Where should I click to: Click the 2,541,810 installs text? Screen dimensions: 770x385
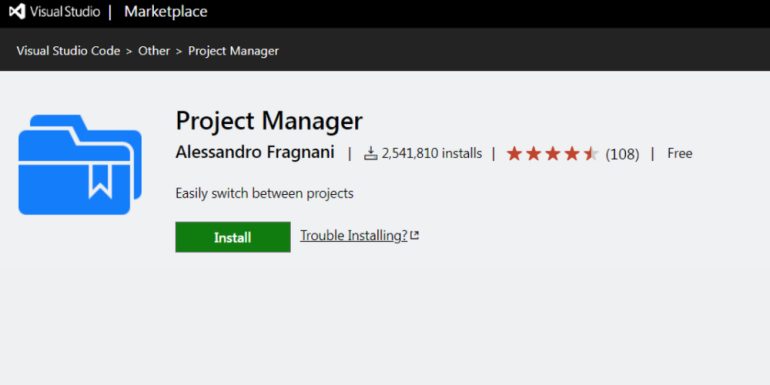pyautogui.click(x=432, y=154)
